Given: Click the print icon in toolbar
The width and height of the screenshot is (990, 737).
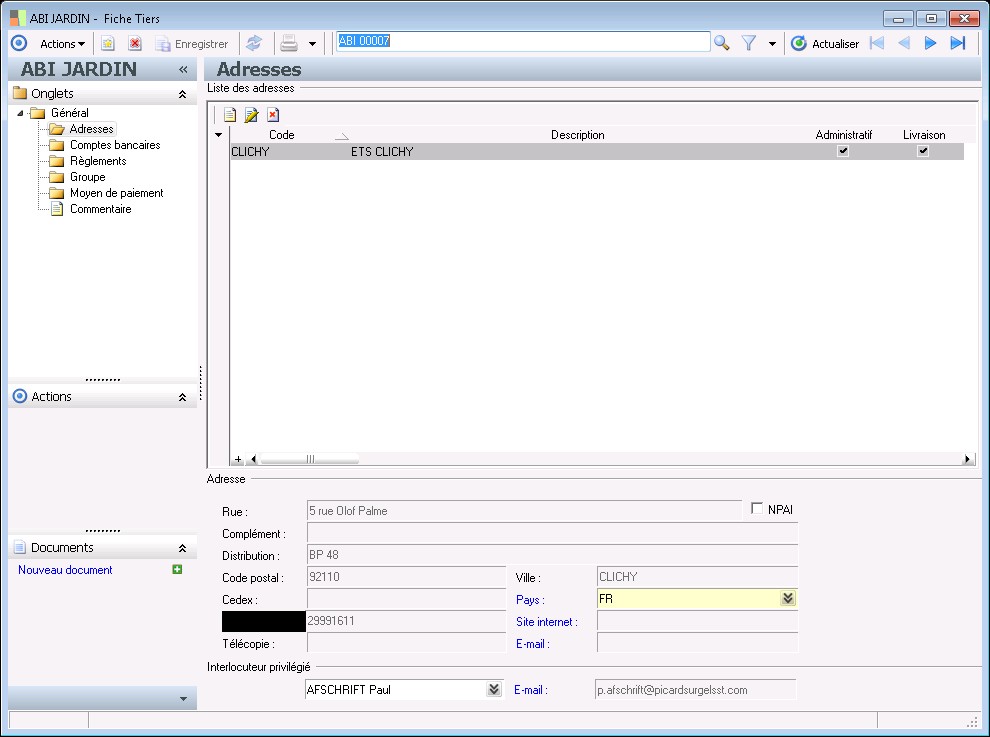Looking at the screenshot, I should (x=289, y=43).
